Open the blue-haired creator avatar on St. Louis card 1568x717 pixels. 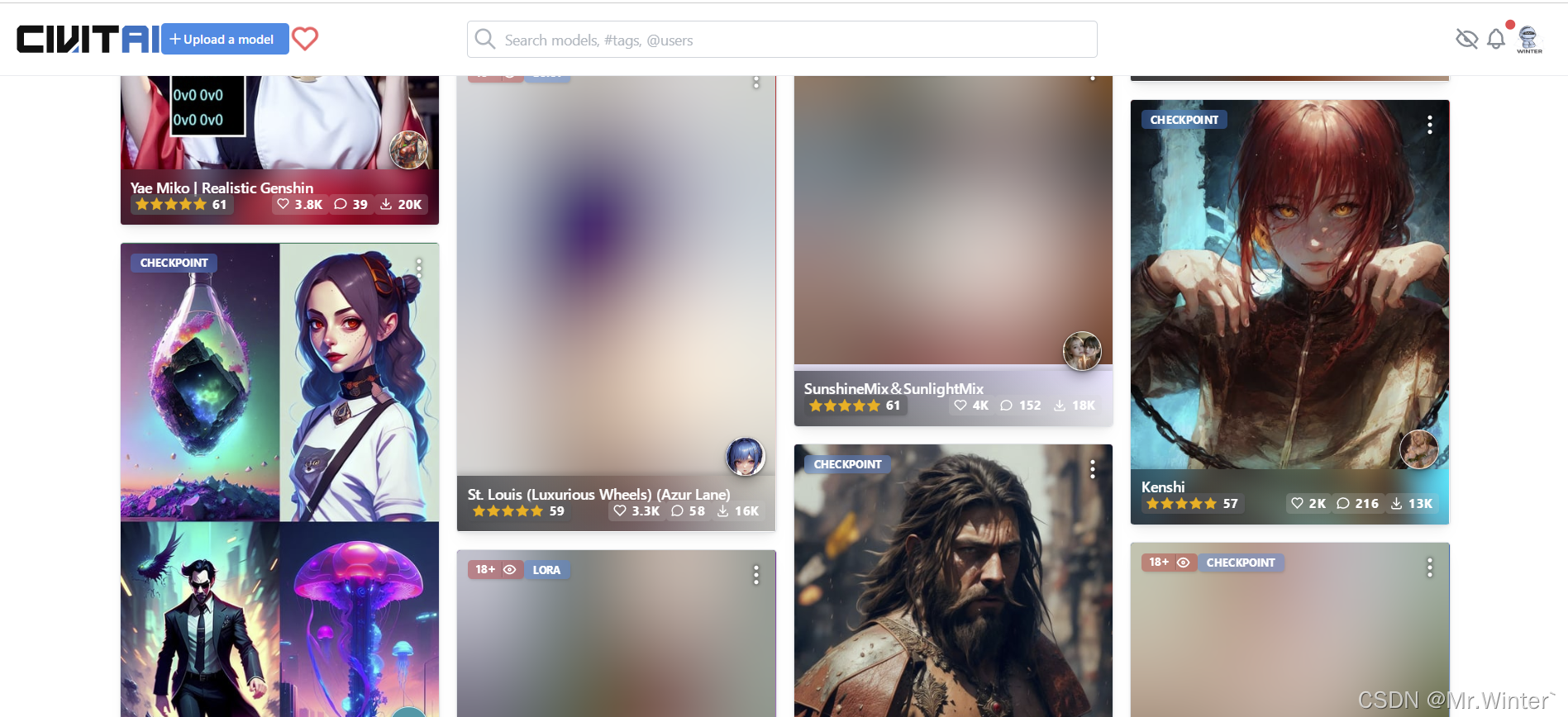pyautogui.click(x=746, y=457)
